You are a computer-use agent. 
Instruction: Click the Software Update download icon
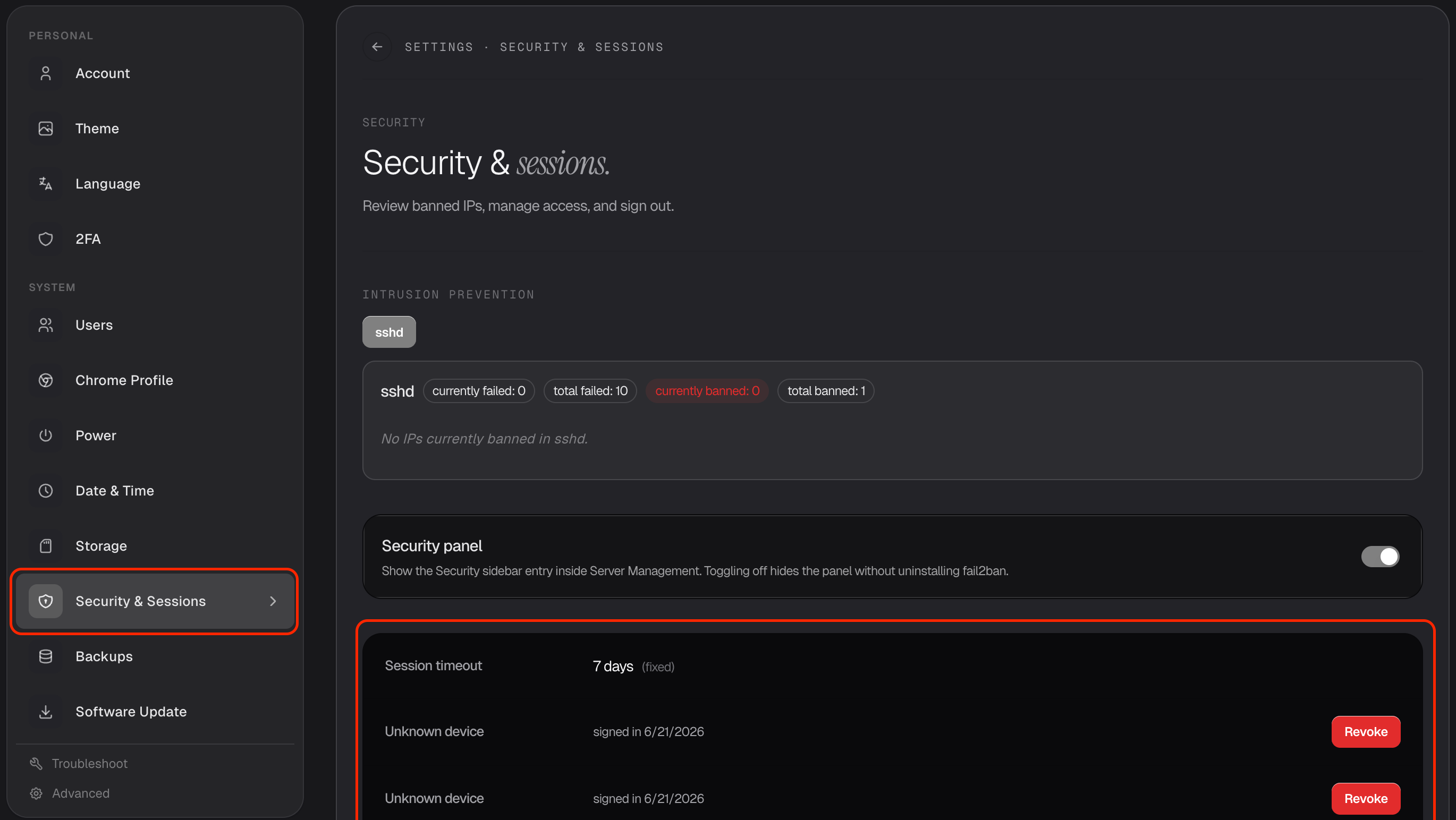coord(46,712)
